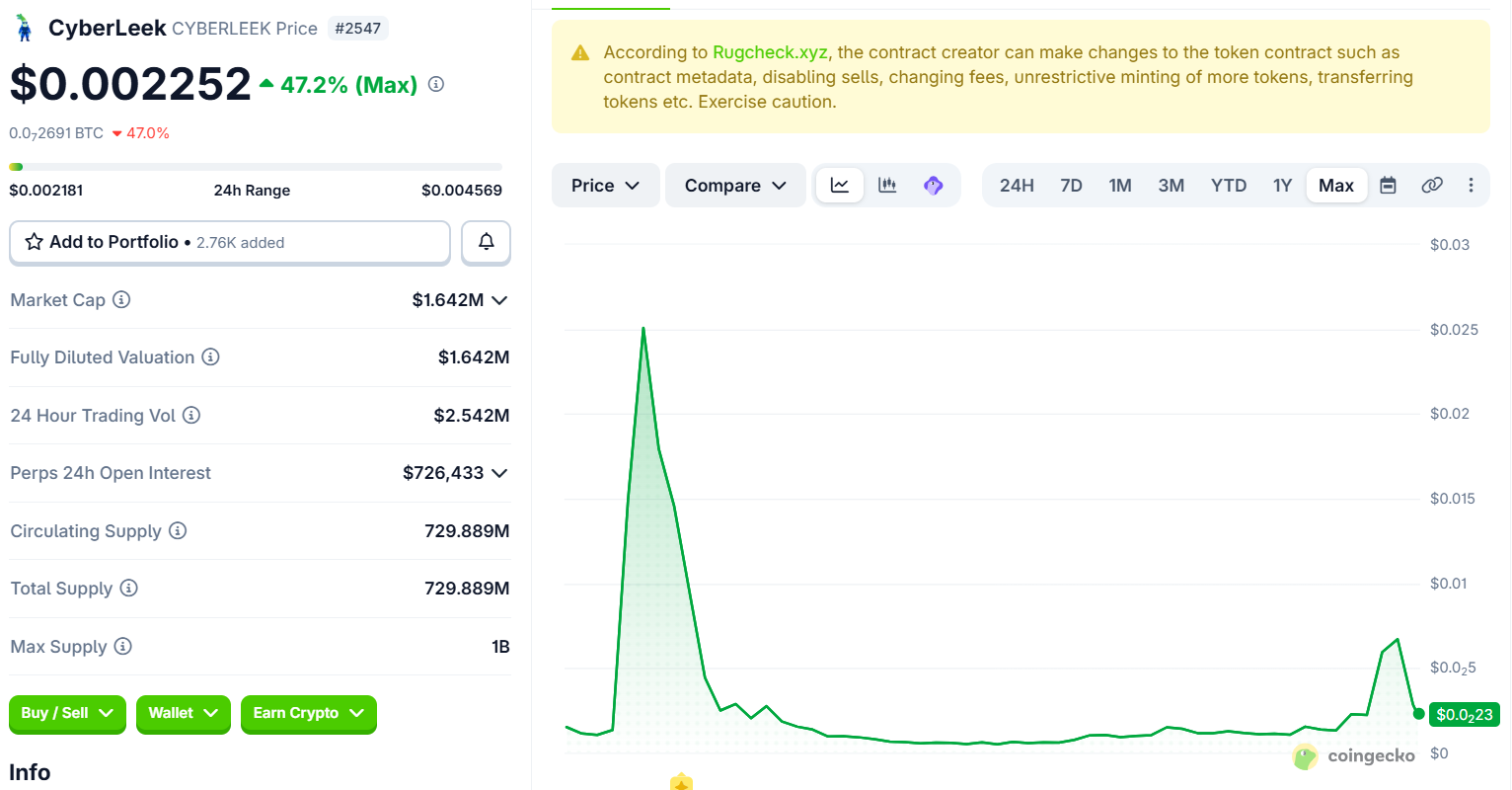Select the YTD time range
This screenshot has width=1512, height=790.
[1229, 186]
